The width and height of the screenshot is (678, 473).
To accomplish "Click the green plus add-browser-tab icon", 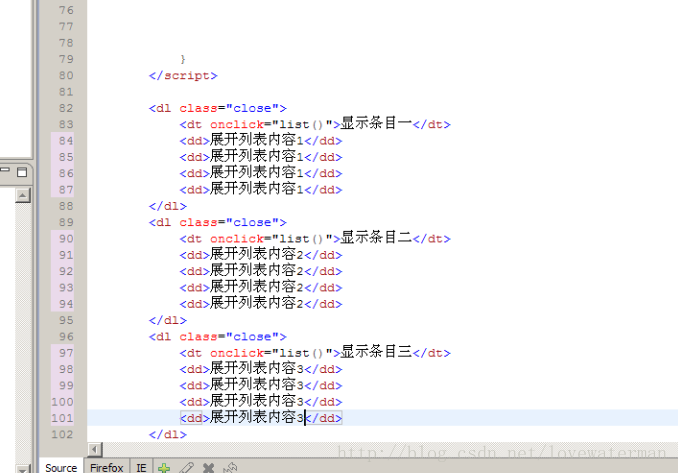I will [x=164, y=468].
